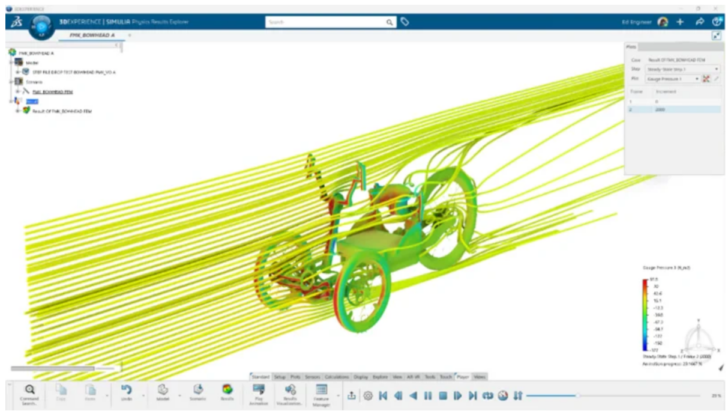Click the animation speed dial icon
Image resolution: width=728 pixels, height=417 pixels.
(503, 396)
